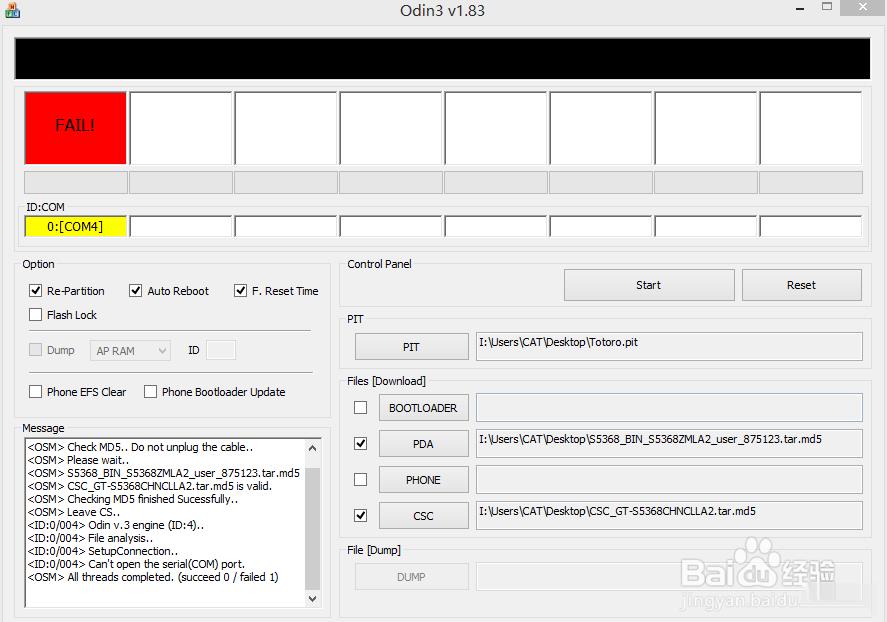The width and height of the screenshot is (887, 622).
Task: Close the Odin3 v1.83 window
Action: 863,7
